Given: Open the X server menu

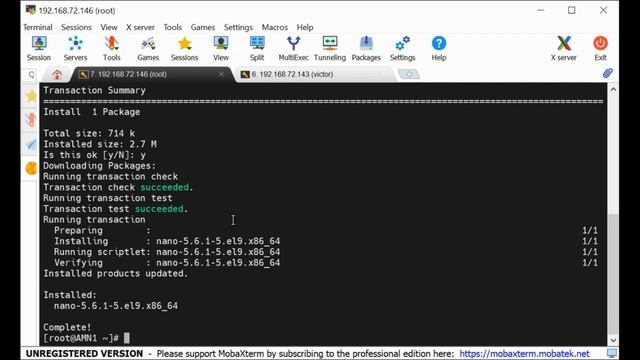Looking at the screenshot, I should point(140,27).
